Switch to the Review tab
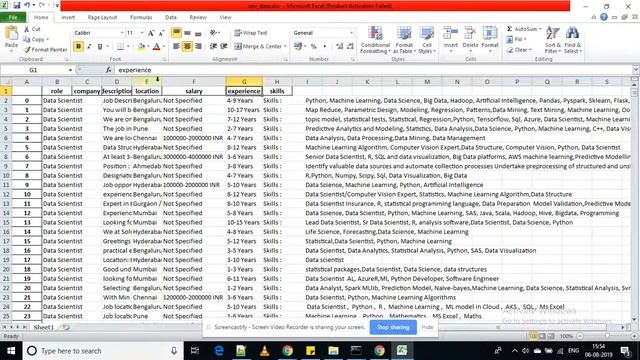640x360 pixels. [198, 18]
